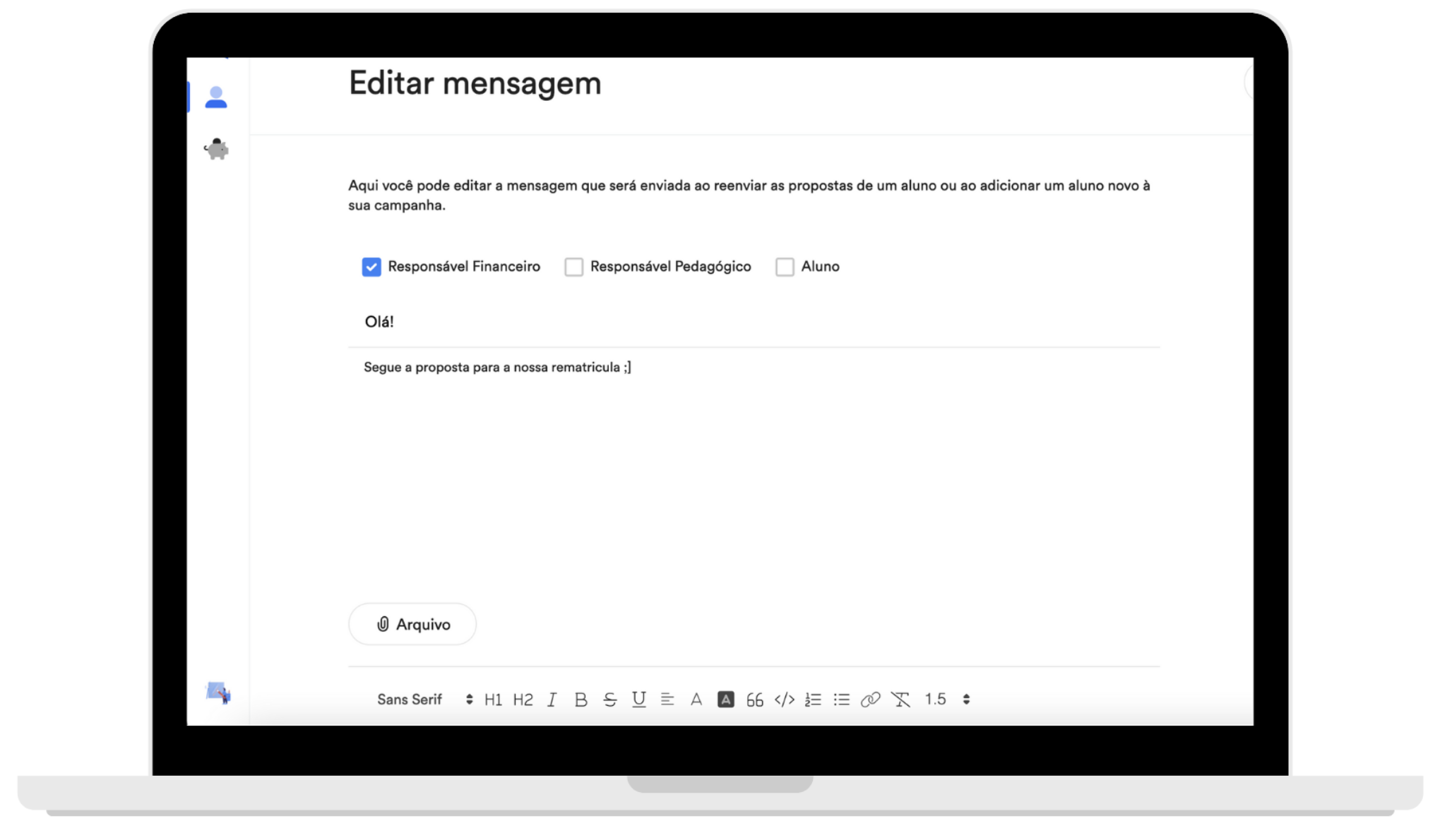
Task: Uncheck the Responsável Financeiro checkbox
Action: coord(371,267)
